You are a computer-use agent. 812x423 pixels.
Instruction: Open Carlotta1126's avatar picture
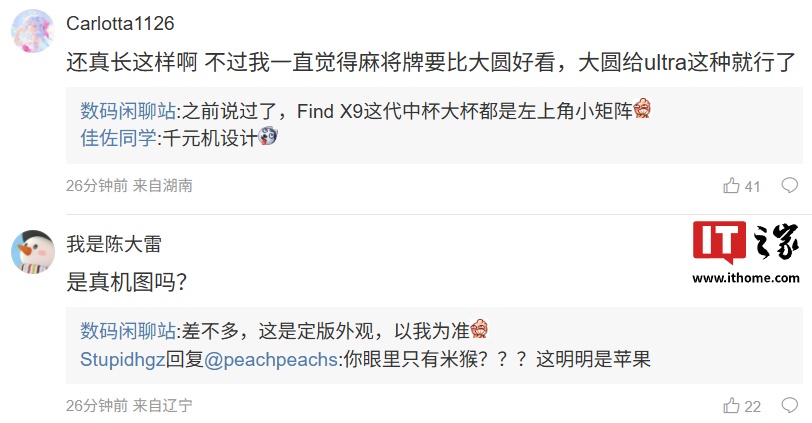click(33, 32)
